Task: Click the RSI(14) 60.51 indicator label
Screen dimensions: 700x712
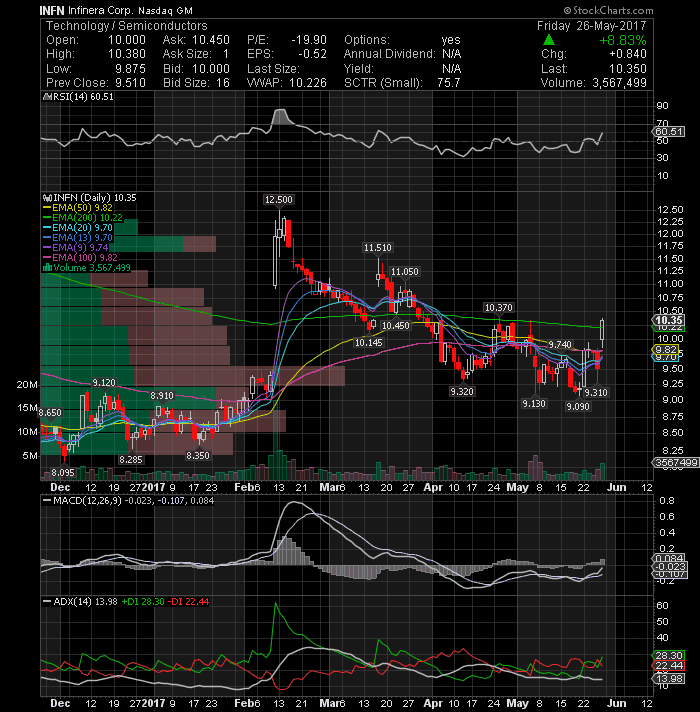Action: [84, 97]
